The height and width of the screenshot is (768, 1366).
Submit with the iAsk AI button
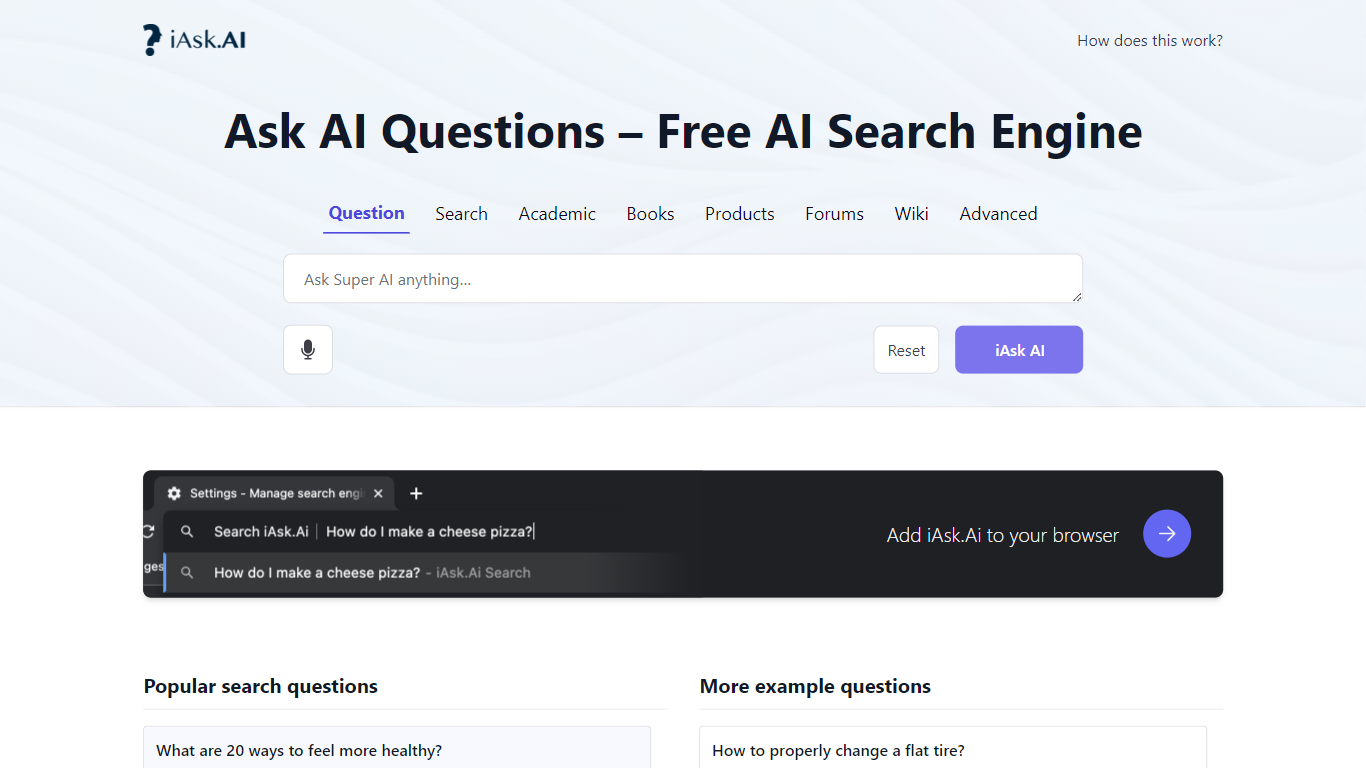(x=1018, y=350)
